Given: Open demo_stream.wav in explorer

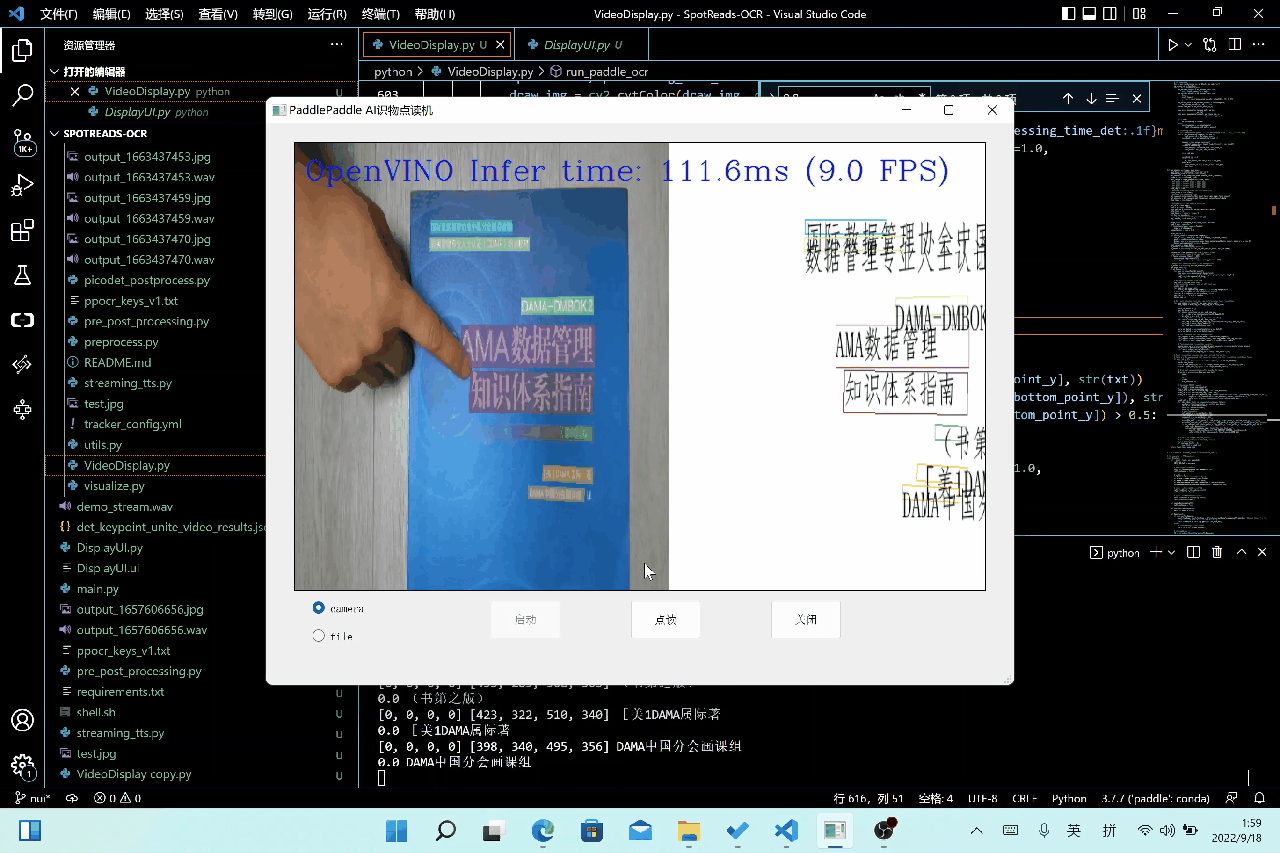Looking at the screenshot, I should pos(124,506).
